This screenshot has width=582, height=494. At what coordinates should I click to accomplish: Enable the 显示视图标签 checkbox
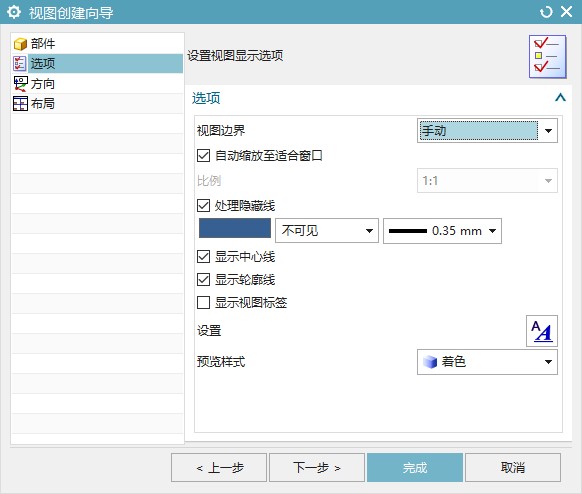click(203, 302)
